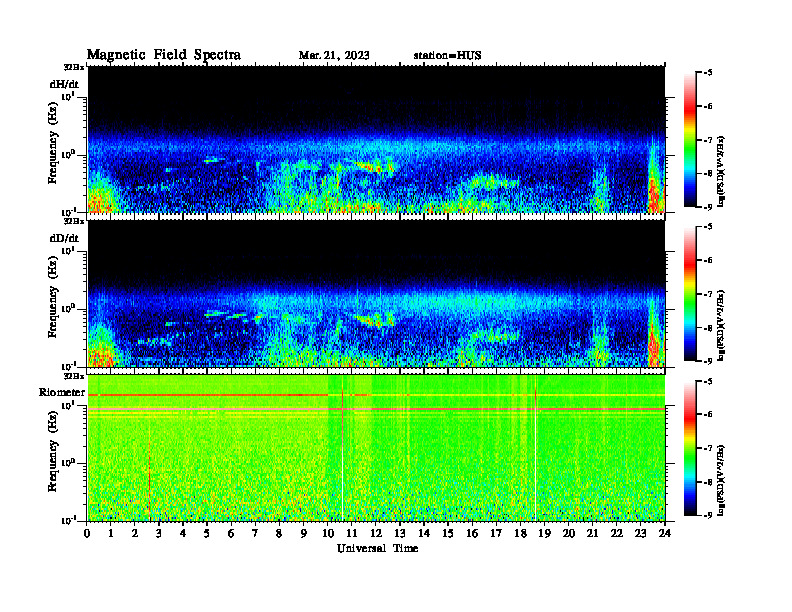Click the dD/dt spectrogram plot area

click(376, 293)
